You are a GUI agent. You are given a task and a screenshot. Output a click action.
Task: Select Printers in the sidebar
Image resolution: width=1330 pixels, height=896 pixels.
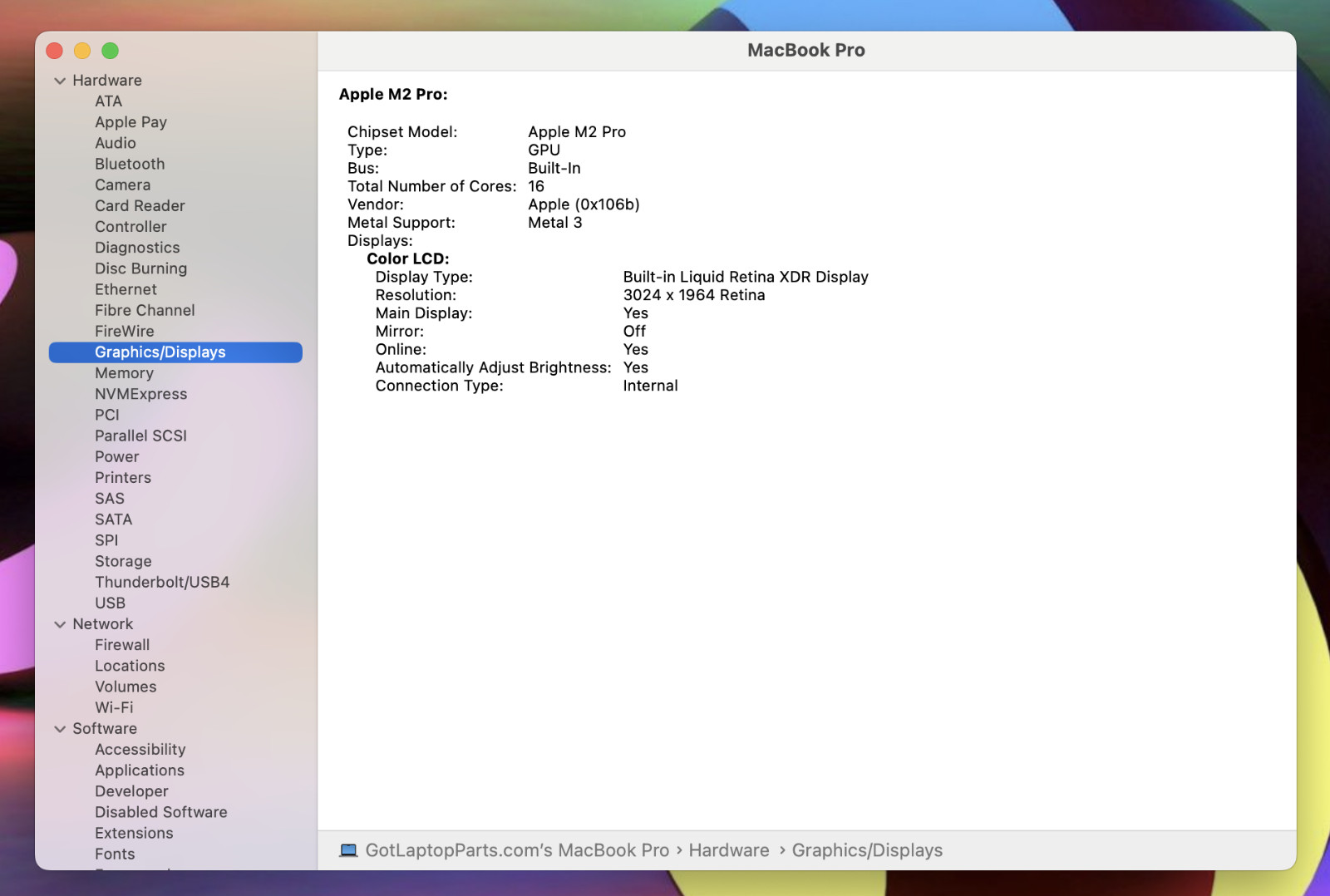[x=123, y=477]
